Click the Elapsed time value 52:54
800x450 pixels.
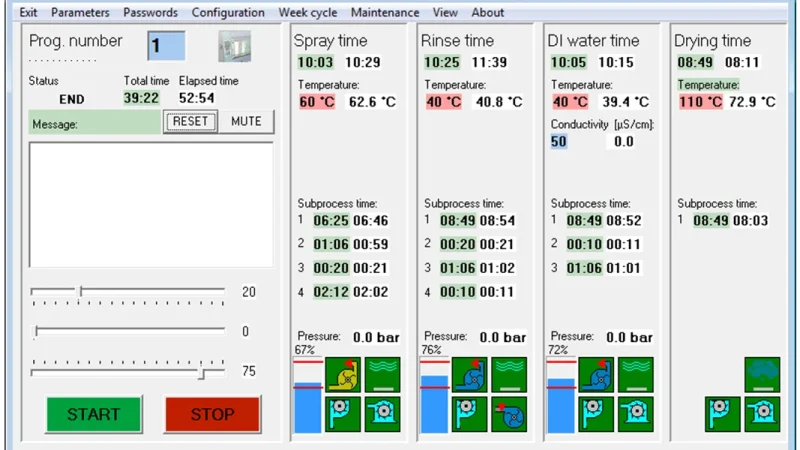point(196,98)
